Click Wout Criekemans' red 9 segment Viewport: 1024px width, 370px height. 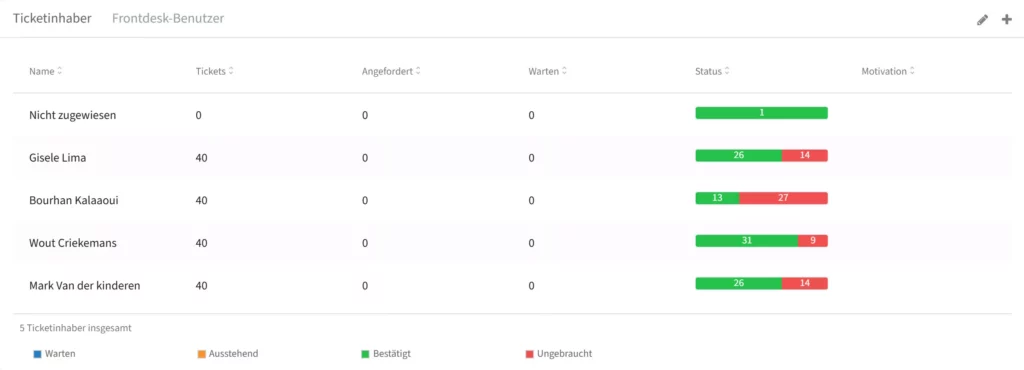pos(813,241)
